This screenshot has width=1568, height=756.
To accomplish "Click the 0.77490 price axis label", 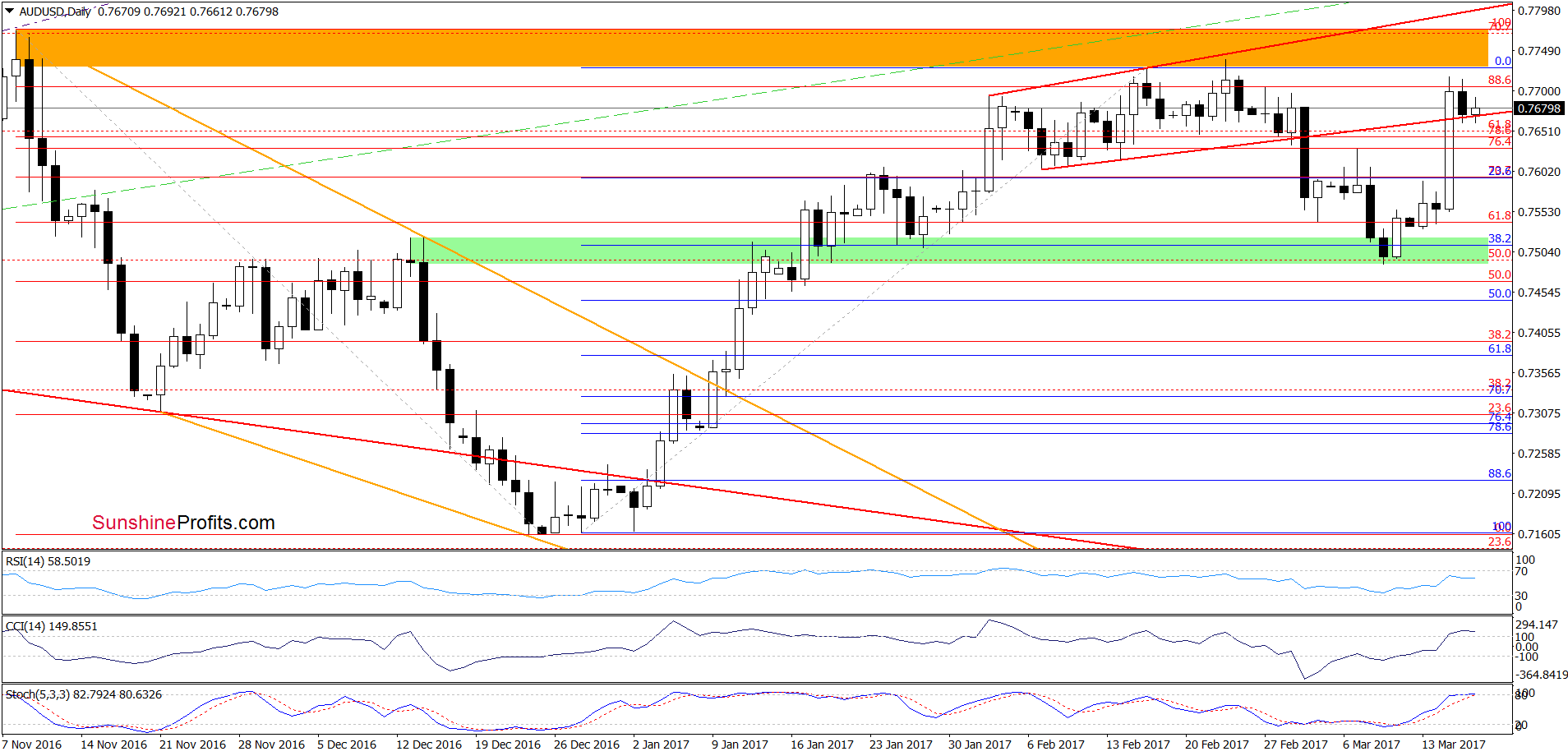I will tap(1538, 51).
